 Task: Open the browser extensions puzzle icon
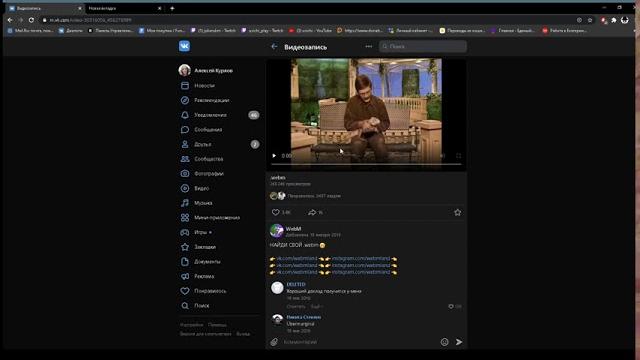coord(613,20)
